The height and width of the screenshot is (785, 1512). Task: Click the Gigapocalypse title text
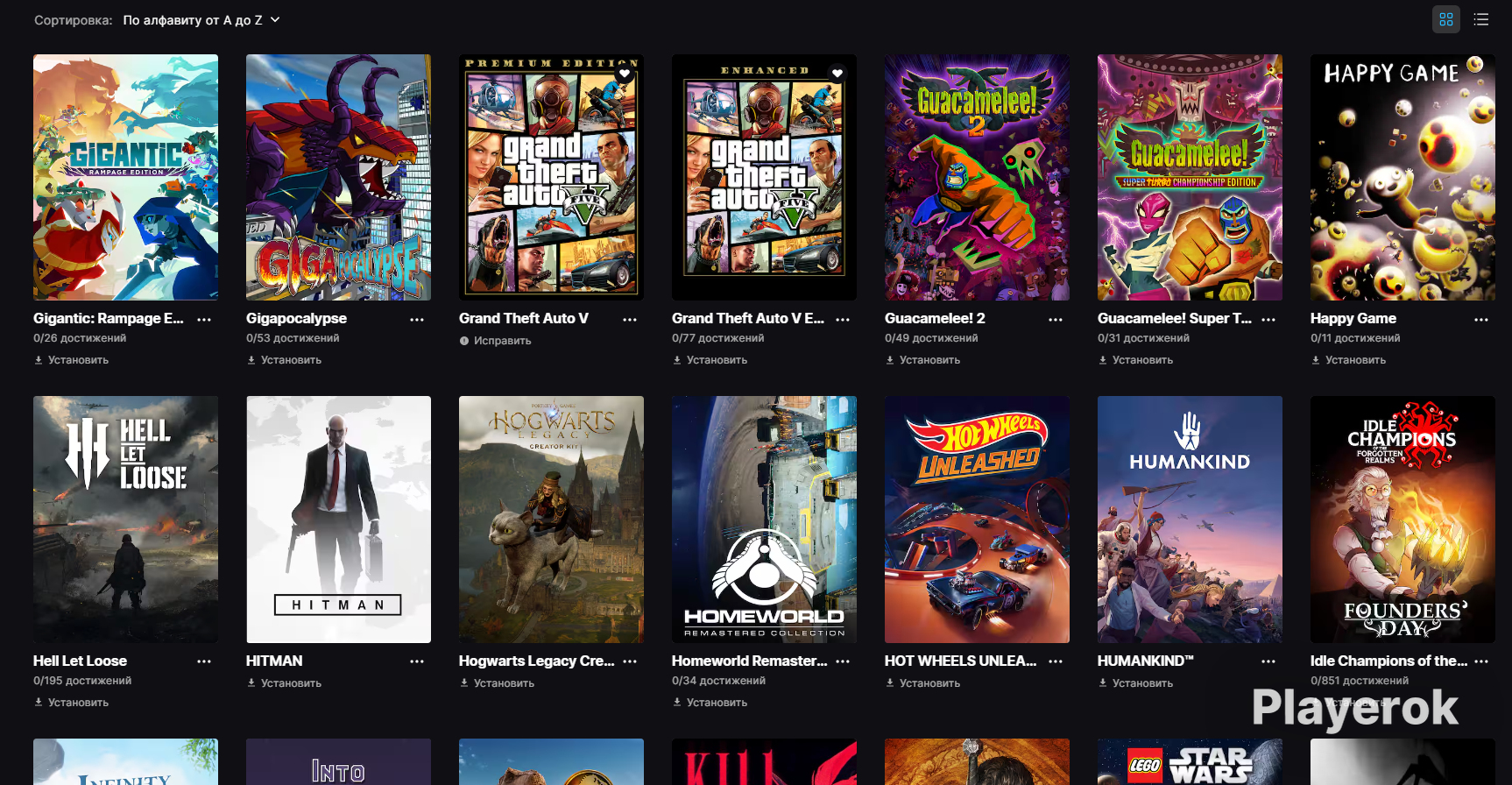pyautogui.click(x=296, y=319)
